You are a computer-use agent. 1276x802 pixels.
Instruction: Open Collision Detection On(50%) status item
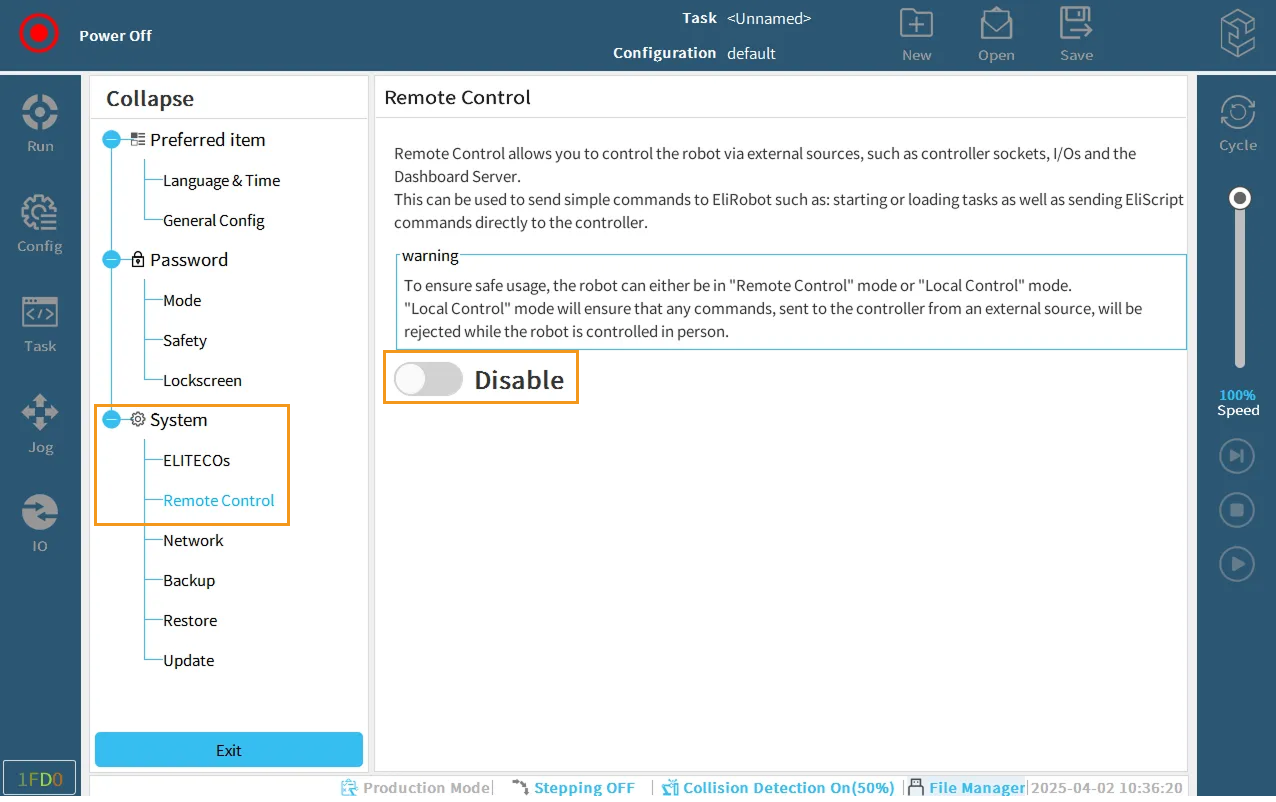(x=778, y=788)
